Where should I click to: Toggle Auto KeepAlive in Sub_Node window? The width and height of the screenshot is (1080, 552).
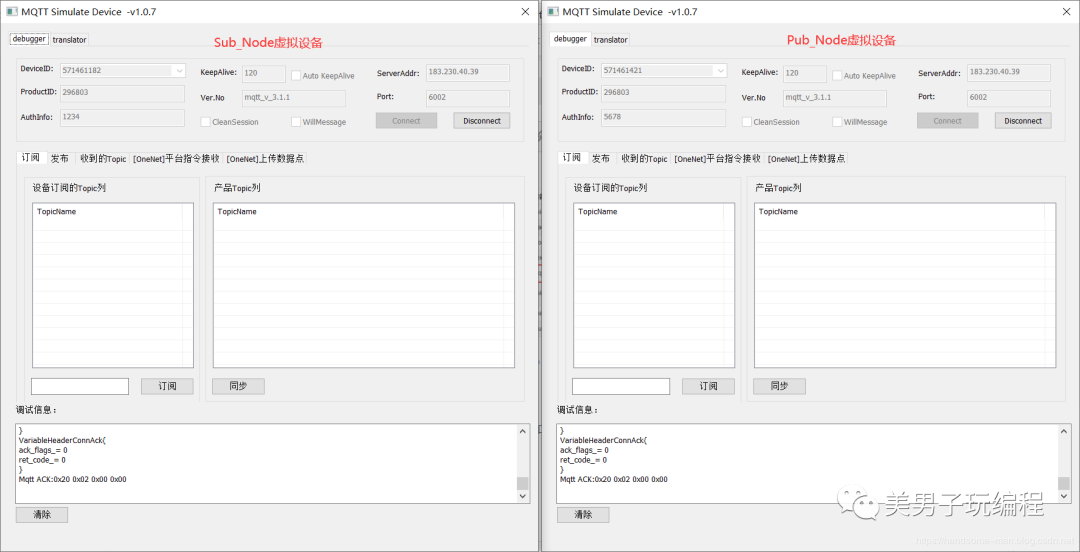tap(296, 76)
